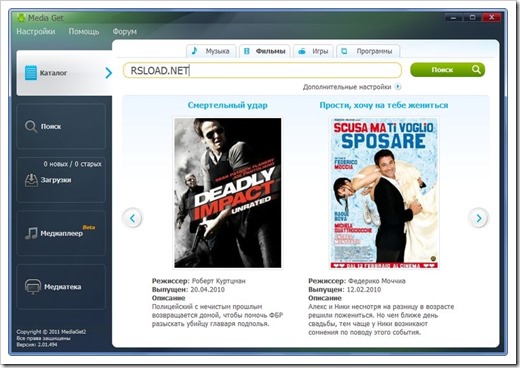520x368 pixels.
Task: Click the gamepad icon on Игры tab
Action: click(x=302, y=51)
